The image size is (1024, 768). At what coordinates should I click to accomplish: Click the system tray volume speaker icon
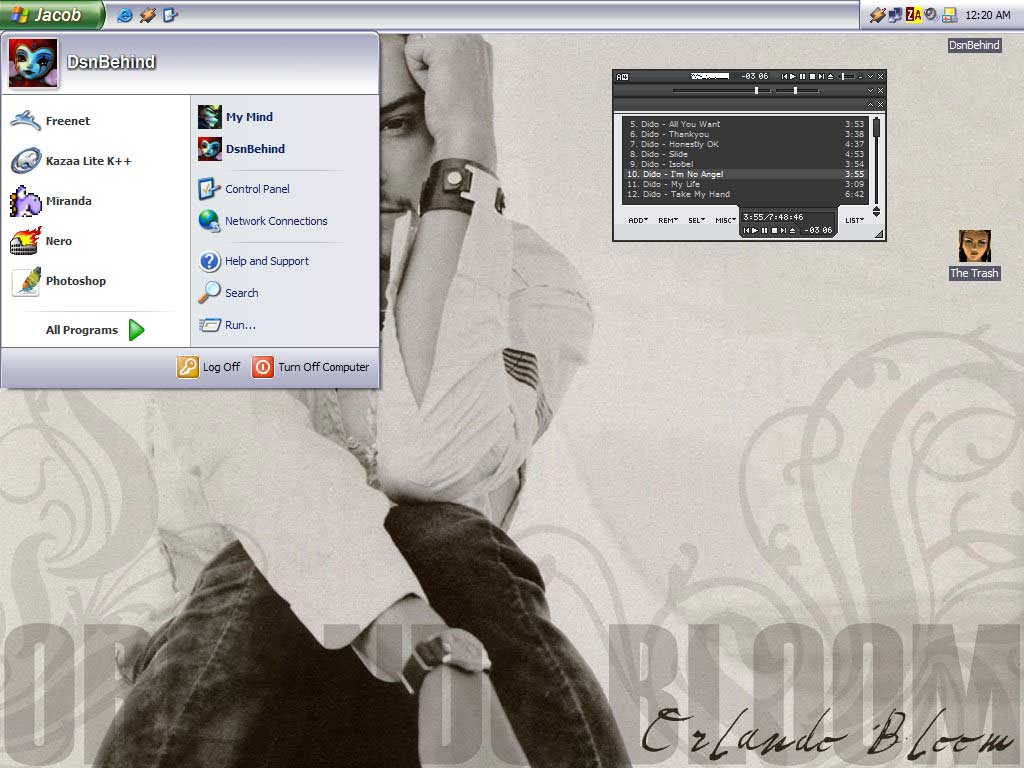pyautogui.click(x=930, y=15)
